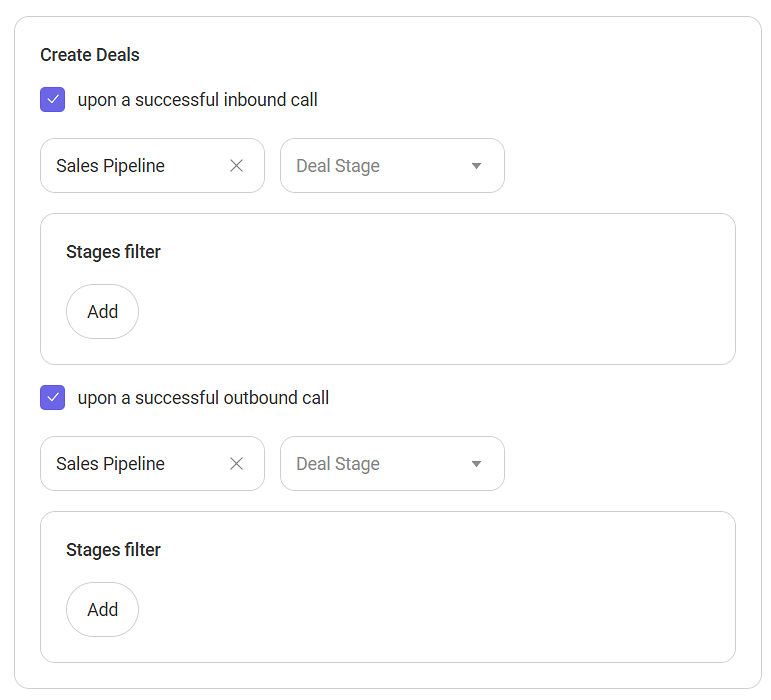Click the 'Sales Pipeline' text in the outbound field
This screenshot has width=771, height=700.
click(110, 464)
